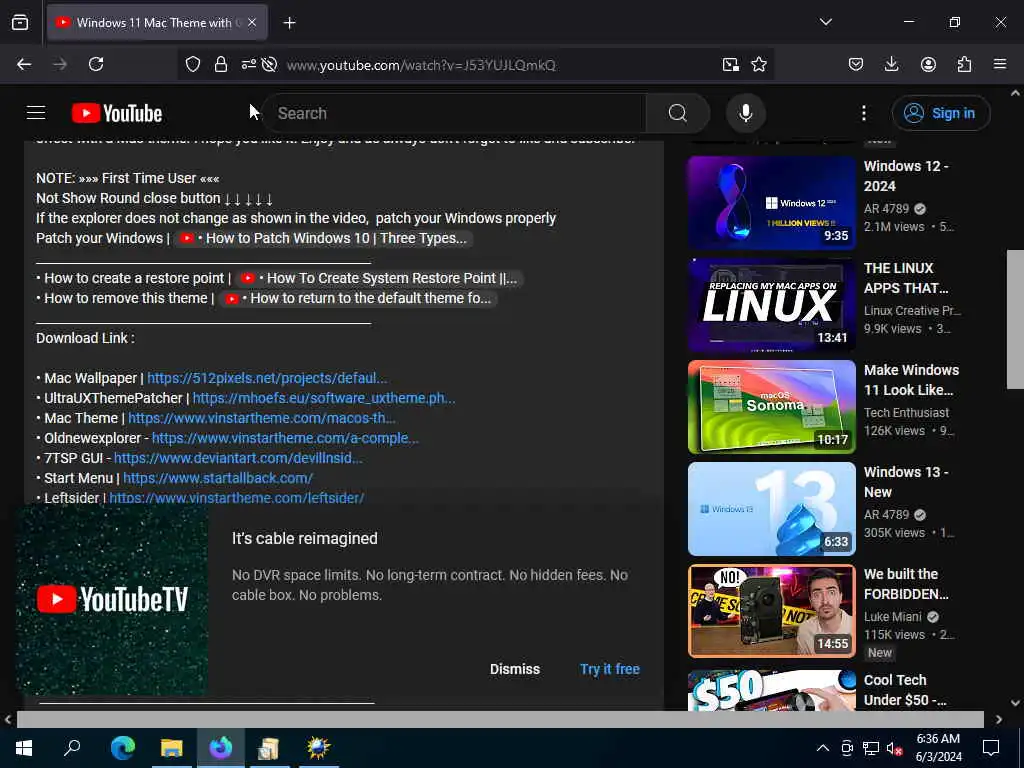Open How to return to default theme link
This screenshot has width=1024, height=768.
[x=359, y=298]
